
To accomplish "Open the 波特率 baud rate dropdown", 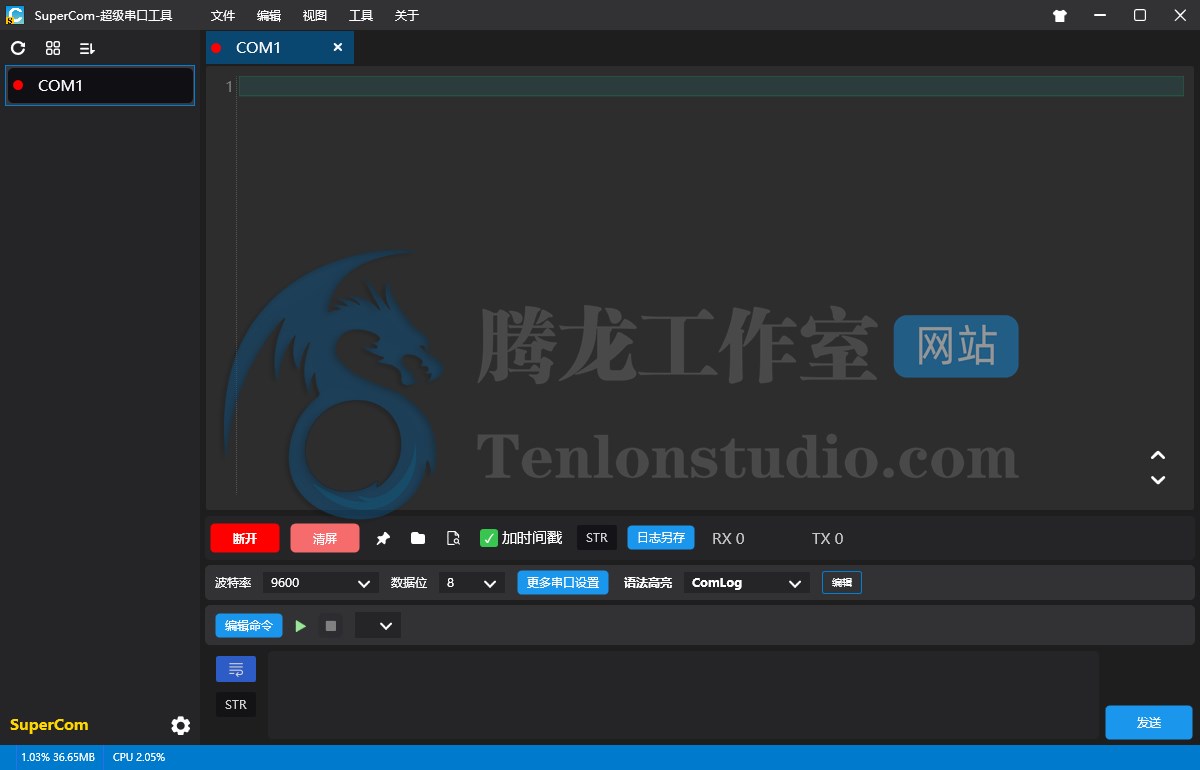I will [x=321, y=583].
